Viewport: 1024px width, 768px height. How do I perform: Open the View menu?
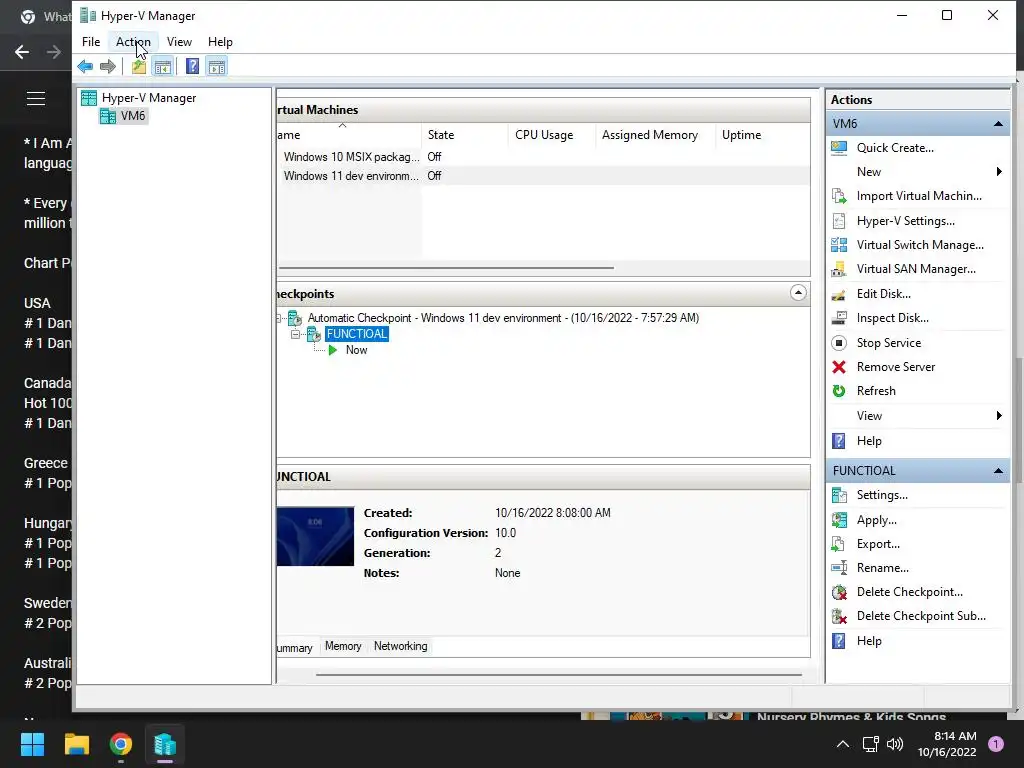tap(179, 42)
